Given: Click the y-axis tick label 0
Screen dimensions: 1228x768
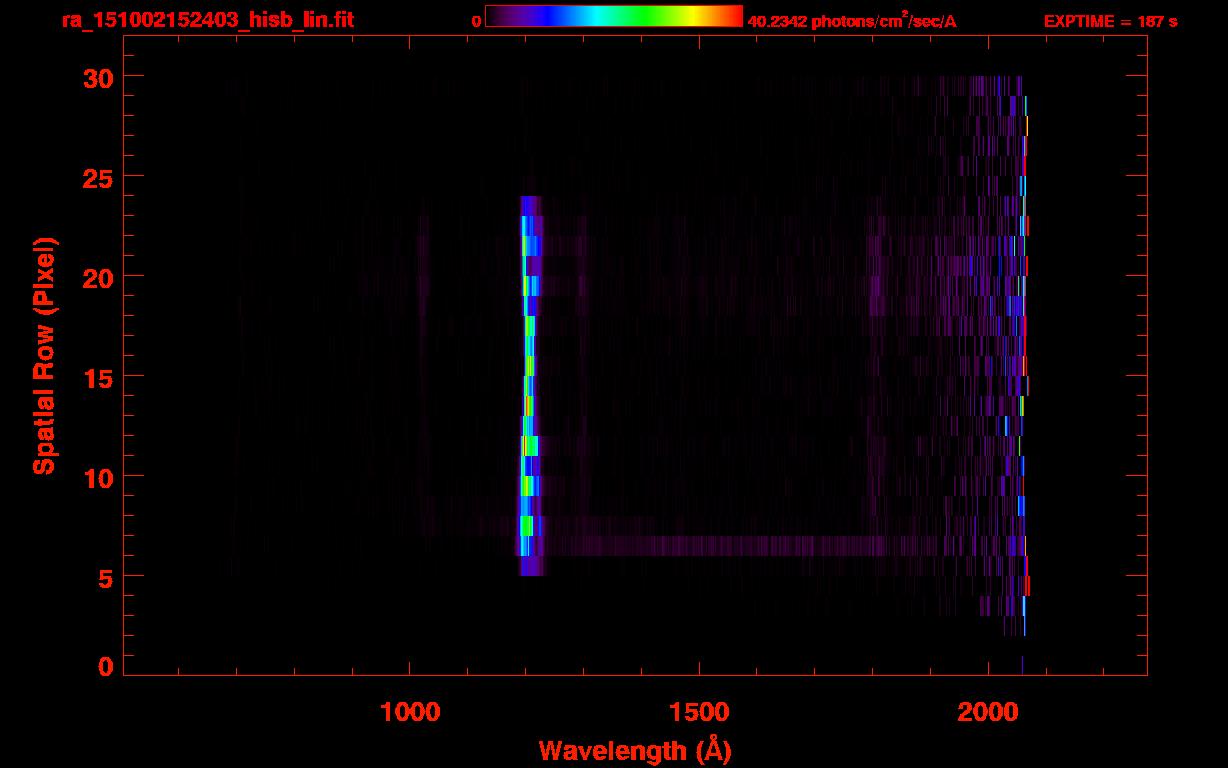Looking at the screenshot, I should (x=105, y=666).
